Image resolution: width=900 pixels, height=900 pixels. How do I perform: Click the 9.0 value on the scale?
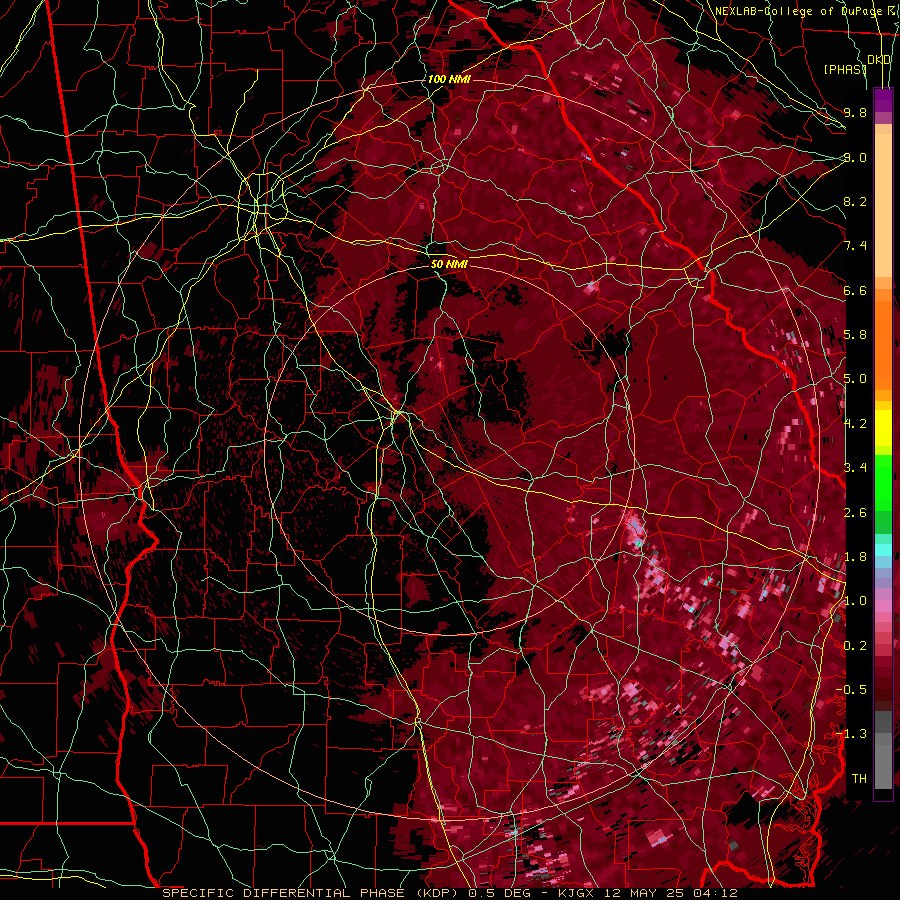tap(855, 157)
